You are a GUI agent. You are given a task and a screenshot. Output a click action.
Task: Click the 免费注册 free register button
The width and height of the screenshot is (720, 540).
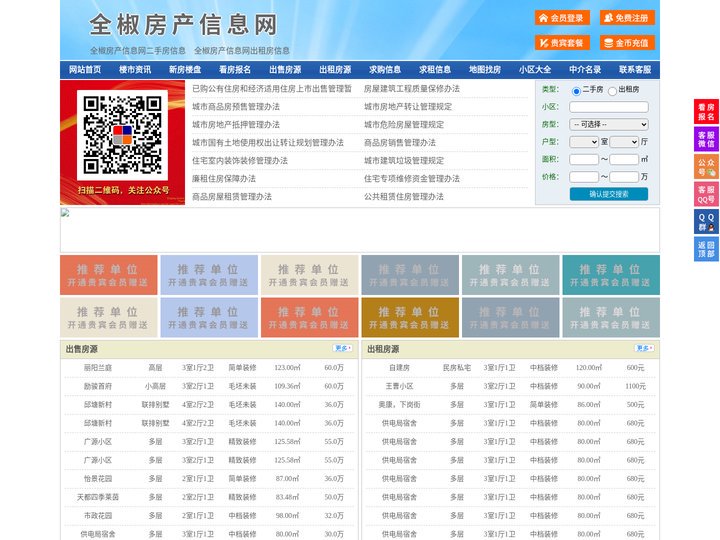click(627, 18)
